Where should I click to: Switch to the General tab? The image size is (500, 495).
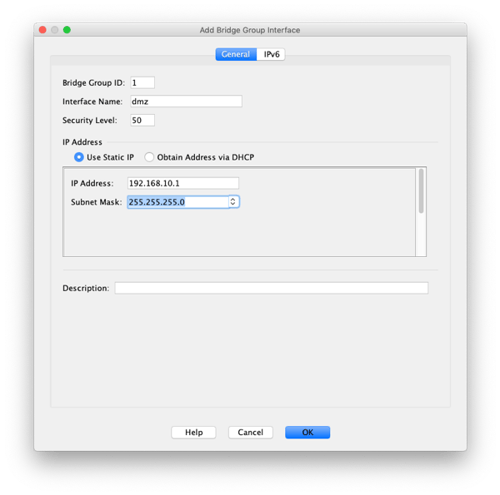(x=236, y=54)
